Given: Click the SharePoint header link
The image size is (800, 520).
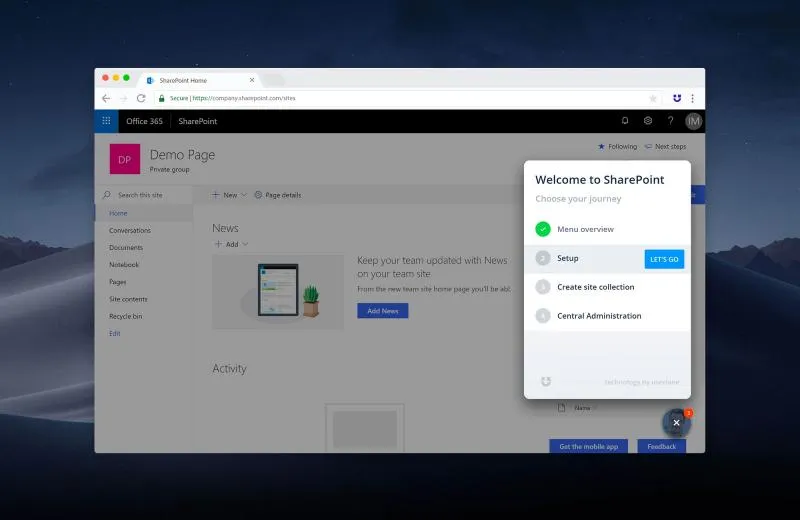Looking at the screenshot, I should click(x=197, y=121).
